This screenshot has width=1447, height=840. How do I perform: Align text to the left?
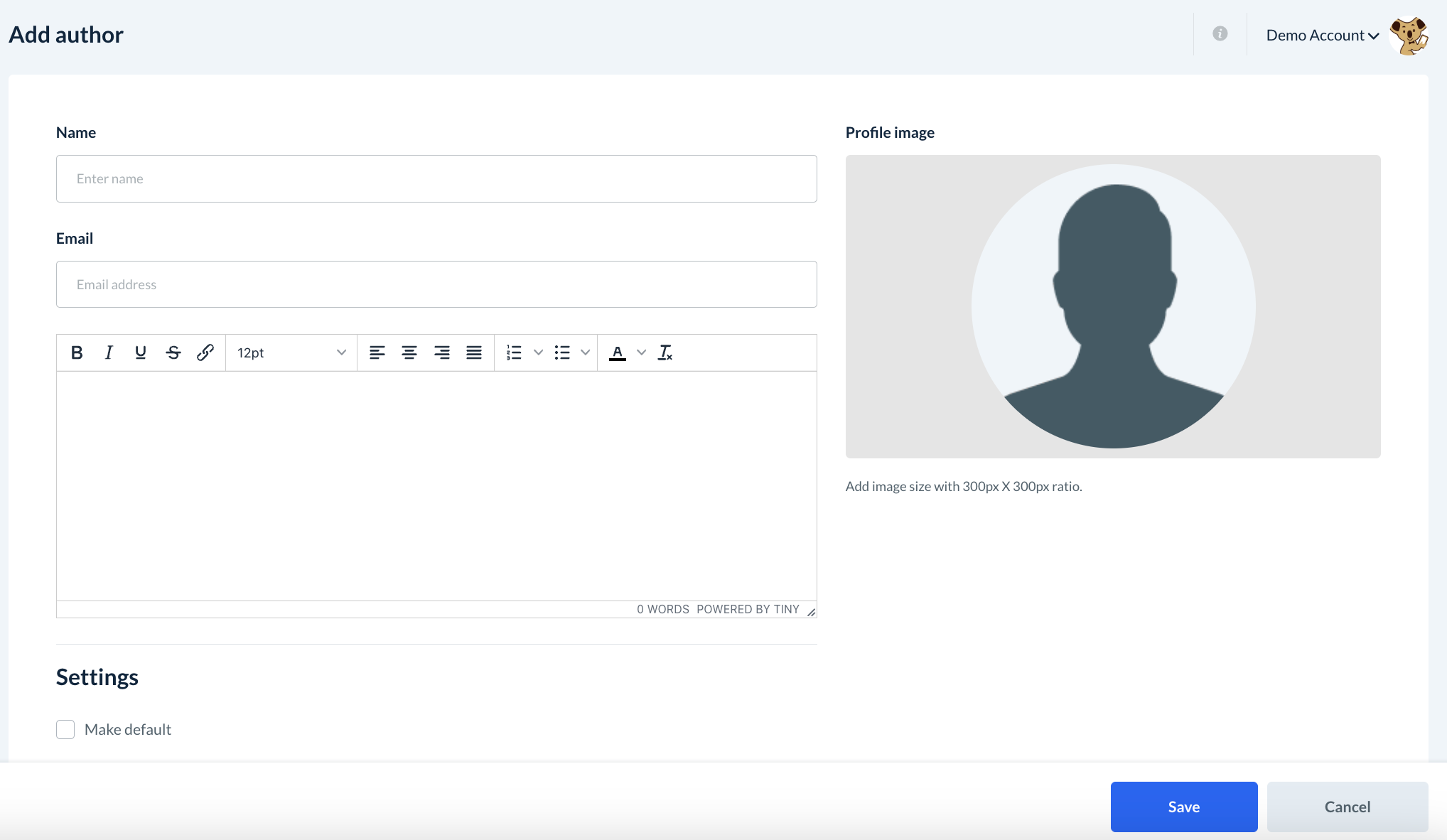coord(377,352)
